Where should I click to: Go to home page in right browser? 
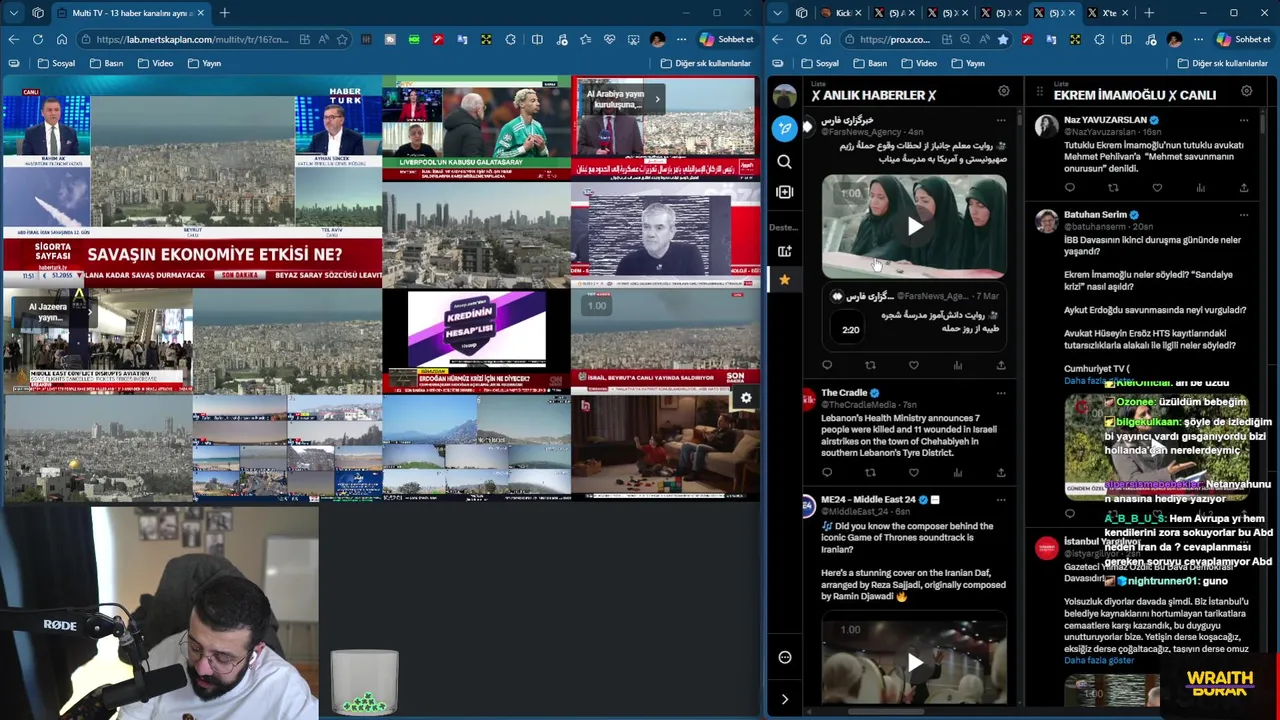tap(825, 39)
